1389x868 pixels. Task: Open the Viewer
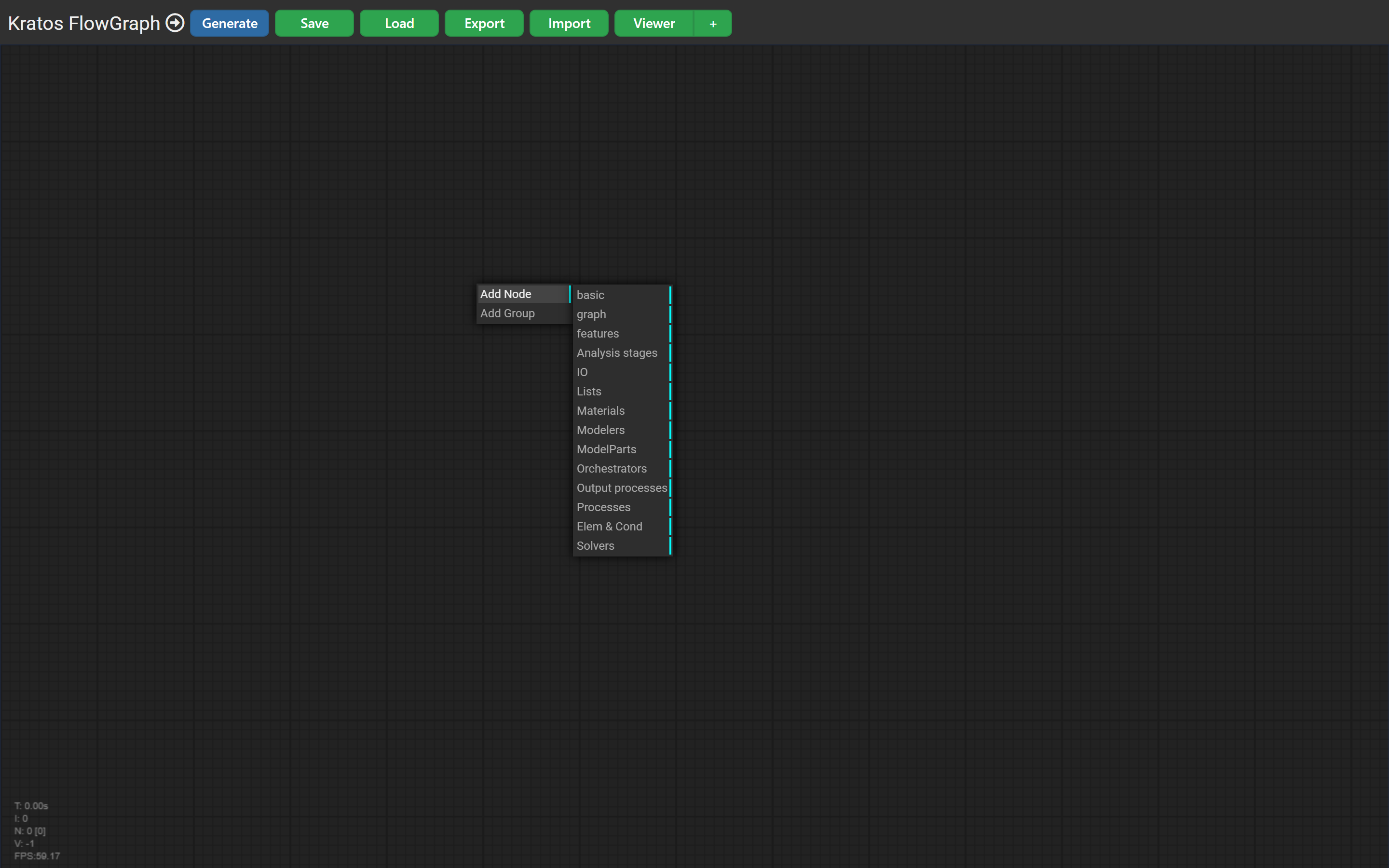(x=654, y=24)
